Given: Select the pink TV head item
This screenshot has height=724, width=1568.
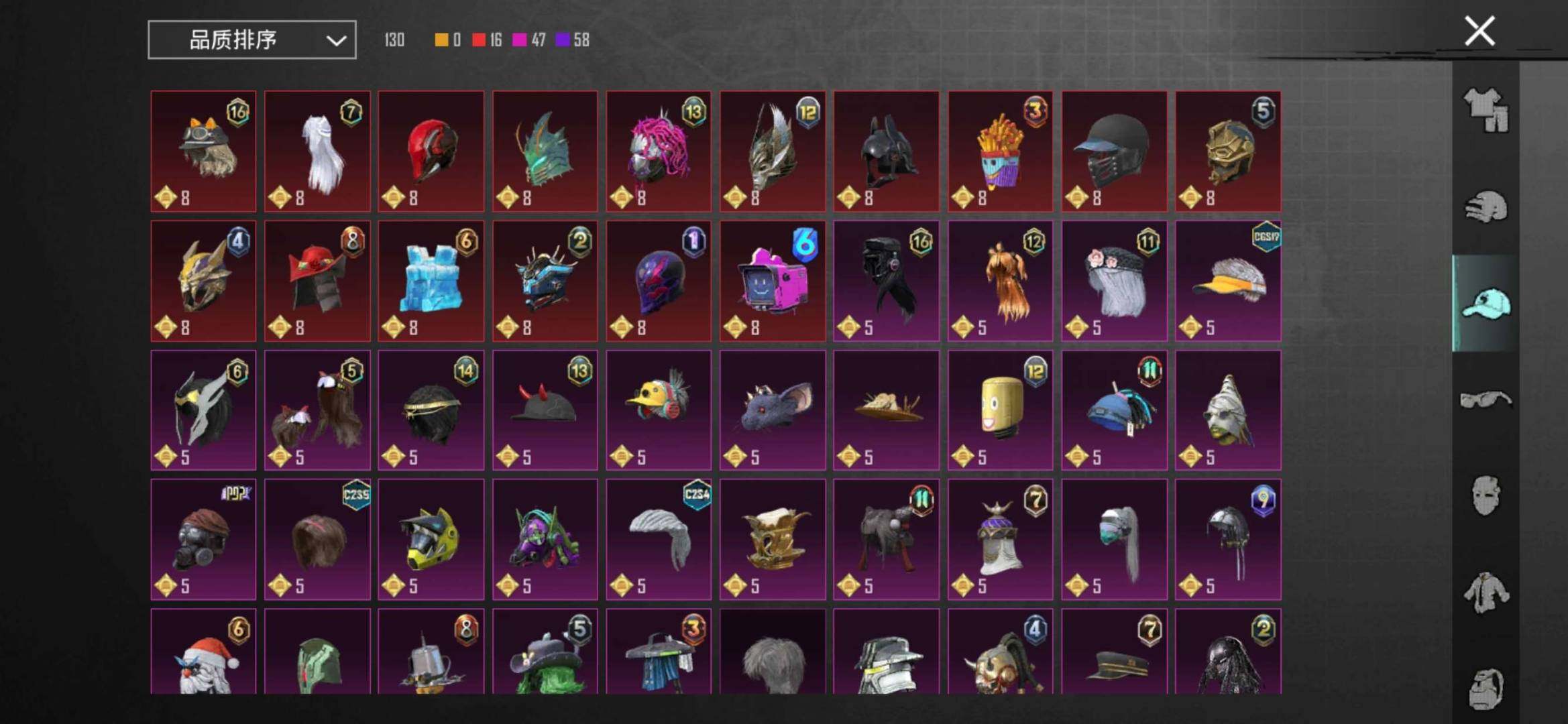Looking at the screenshot, I should [x=773, y=281].
